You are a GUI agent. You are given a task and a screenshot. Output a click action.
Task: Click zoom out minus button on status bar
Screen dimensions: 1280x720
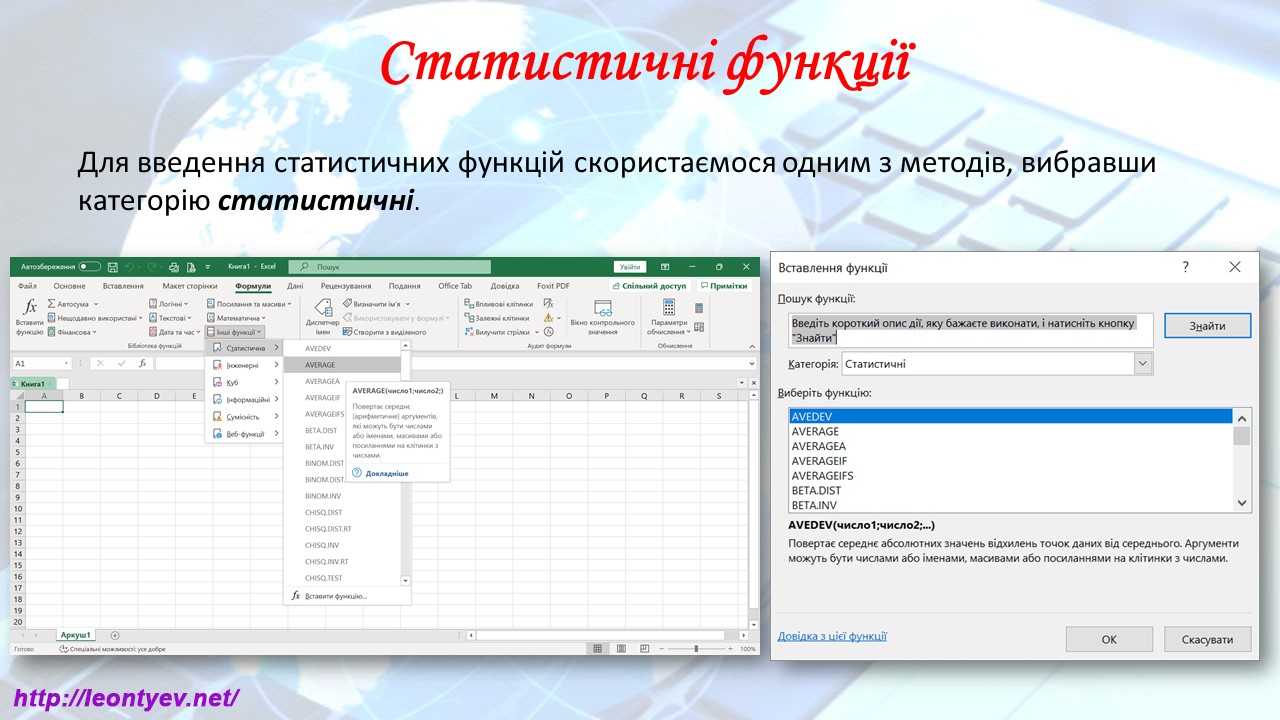[x=661, y=649]
